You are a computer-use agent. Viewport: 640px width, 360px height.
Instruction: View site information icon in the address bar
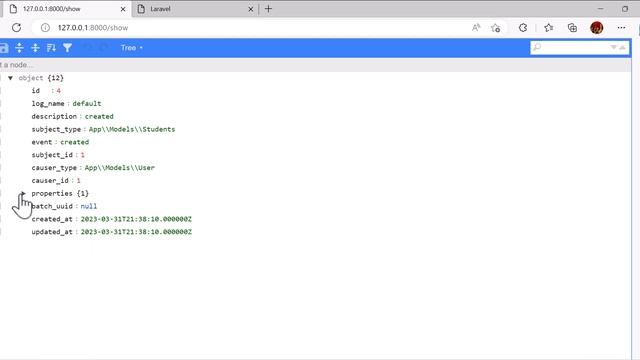pyautogui.click(x=45, y=27)
